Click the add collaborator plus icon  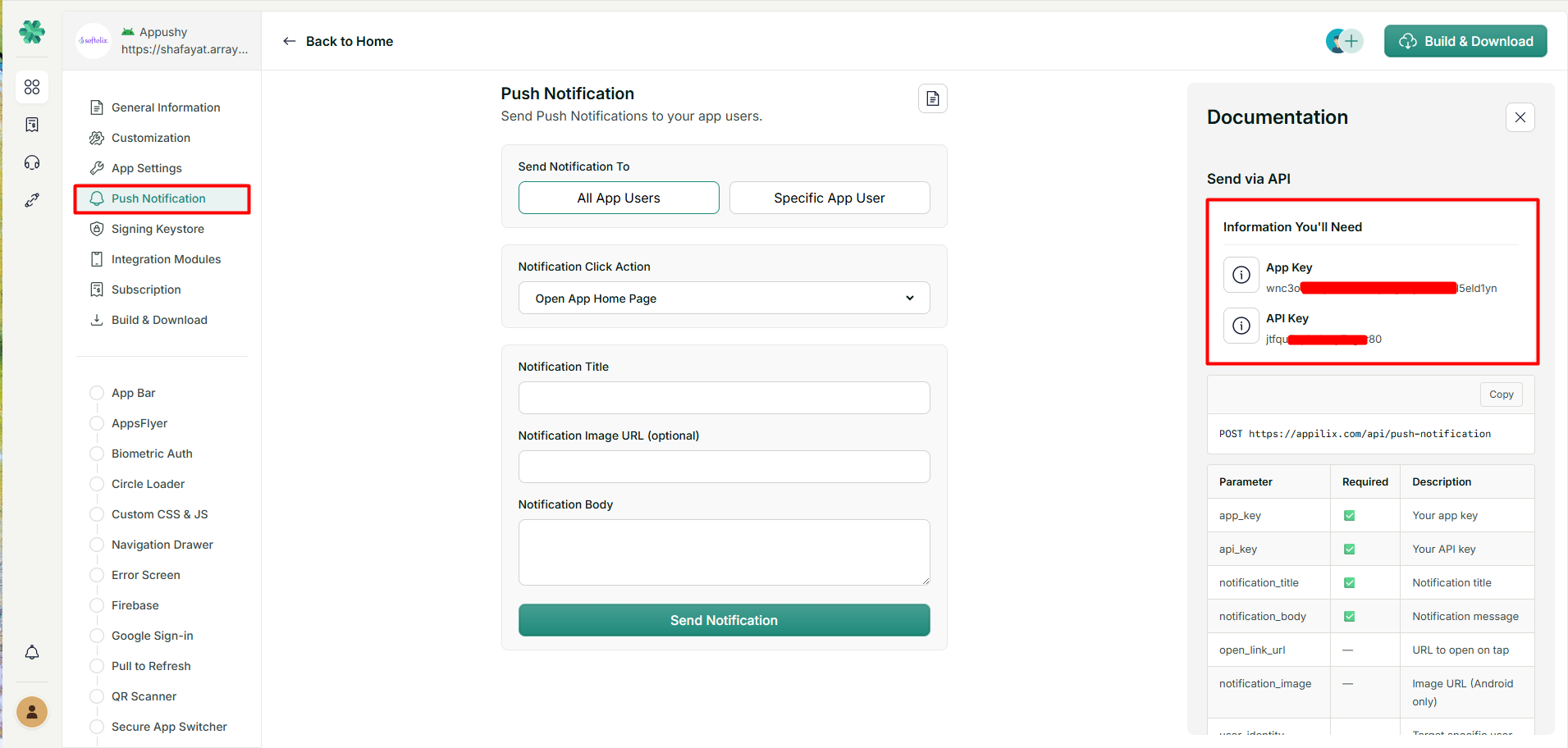[x=1351, y=41]
